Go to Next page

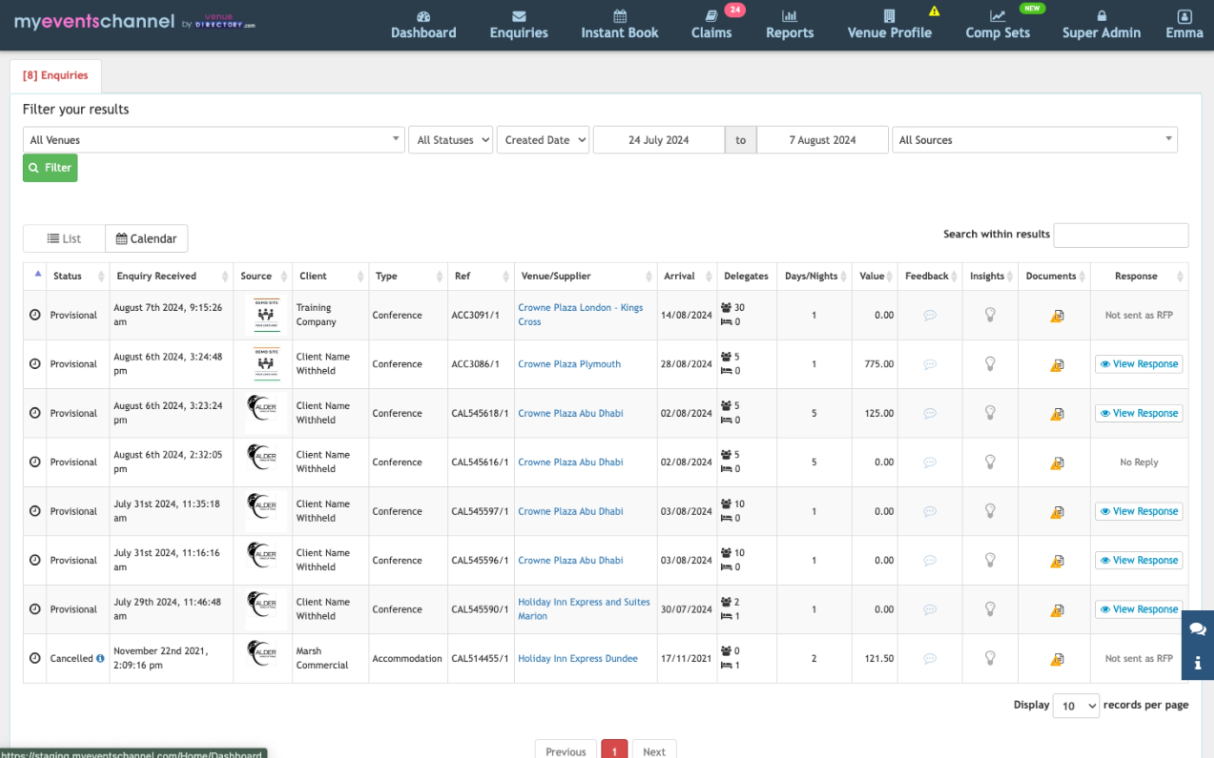point(654,751)
